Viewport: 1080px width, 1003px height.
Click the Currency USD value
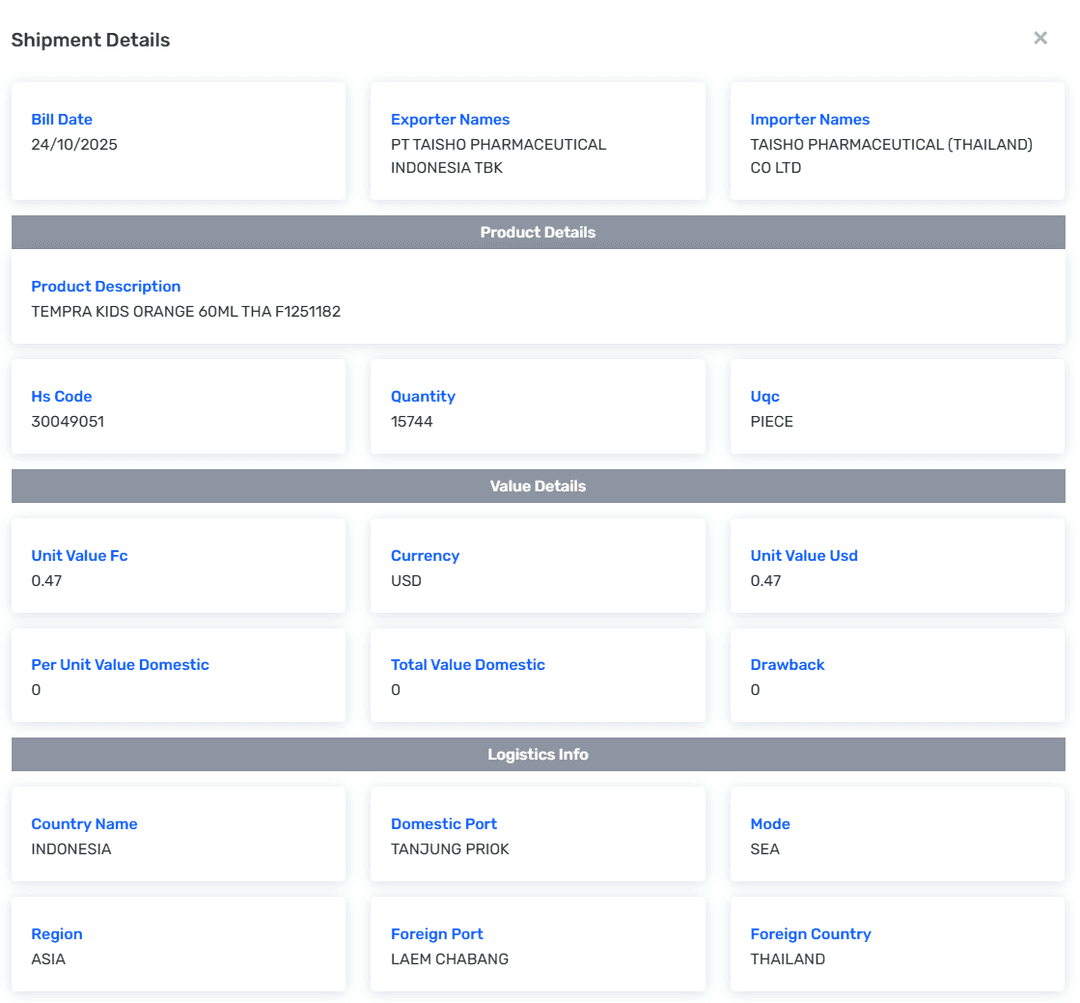pos(406,580)
